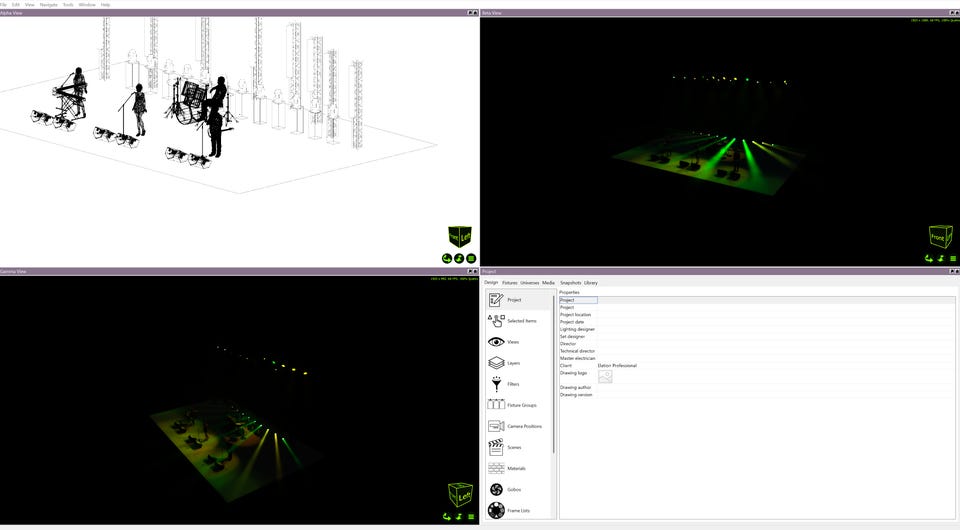This screenshot has height=530, width=960.
Task: Click the Gamma View walk-mode figure icon
Action: 459,517
